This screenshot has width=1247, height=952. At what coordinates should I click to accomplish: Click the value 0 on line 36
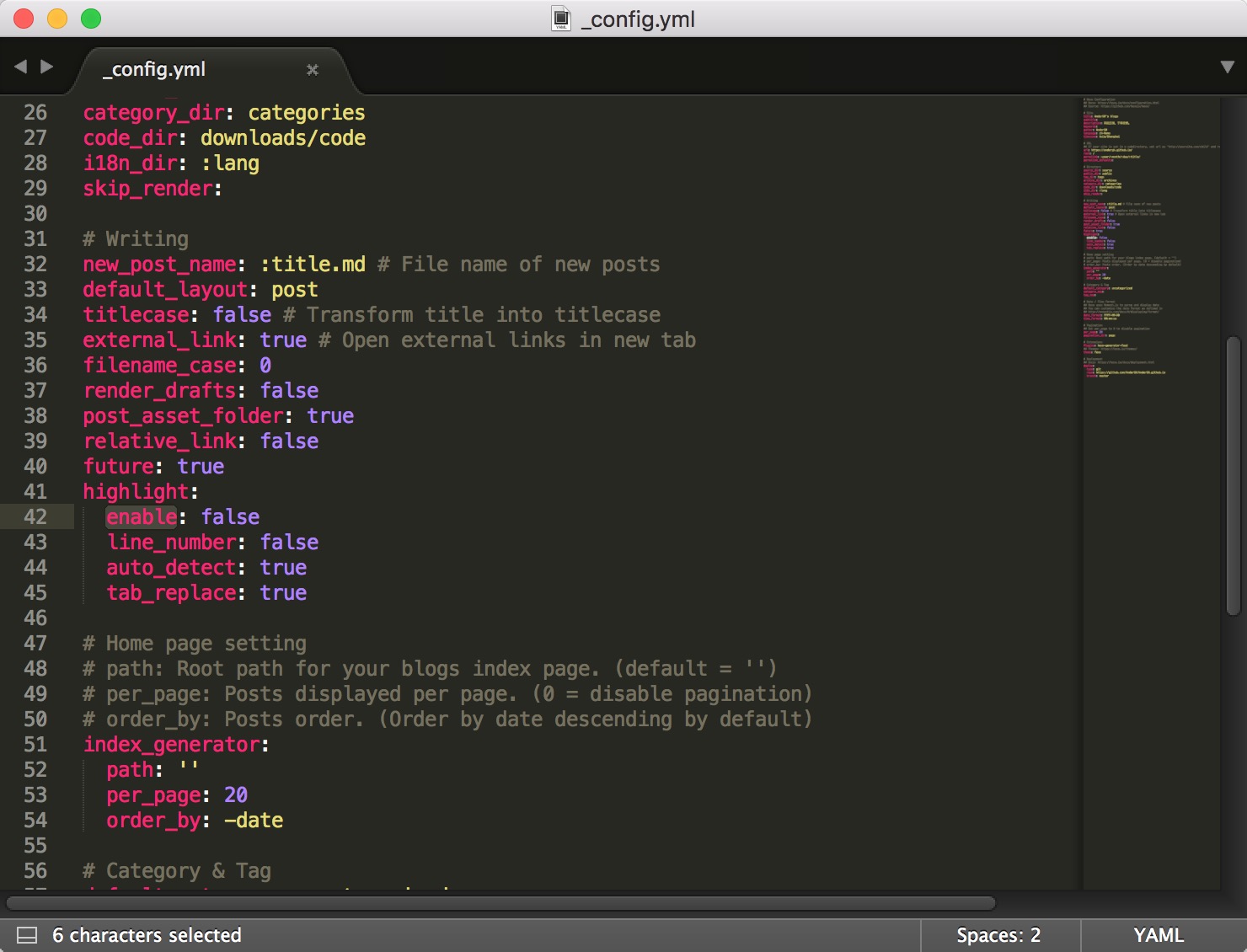[x=265, y=365]
